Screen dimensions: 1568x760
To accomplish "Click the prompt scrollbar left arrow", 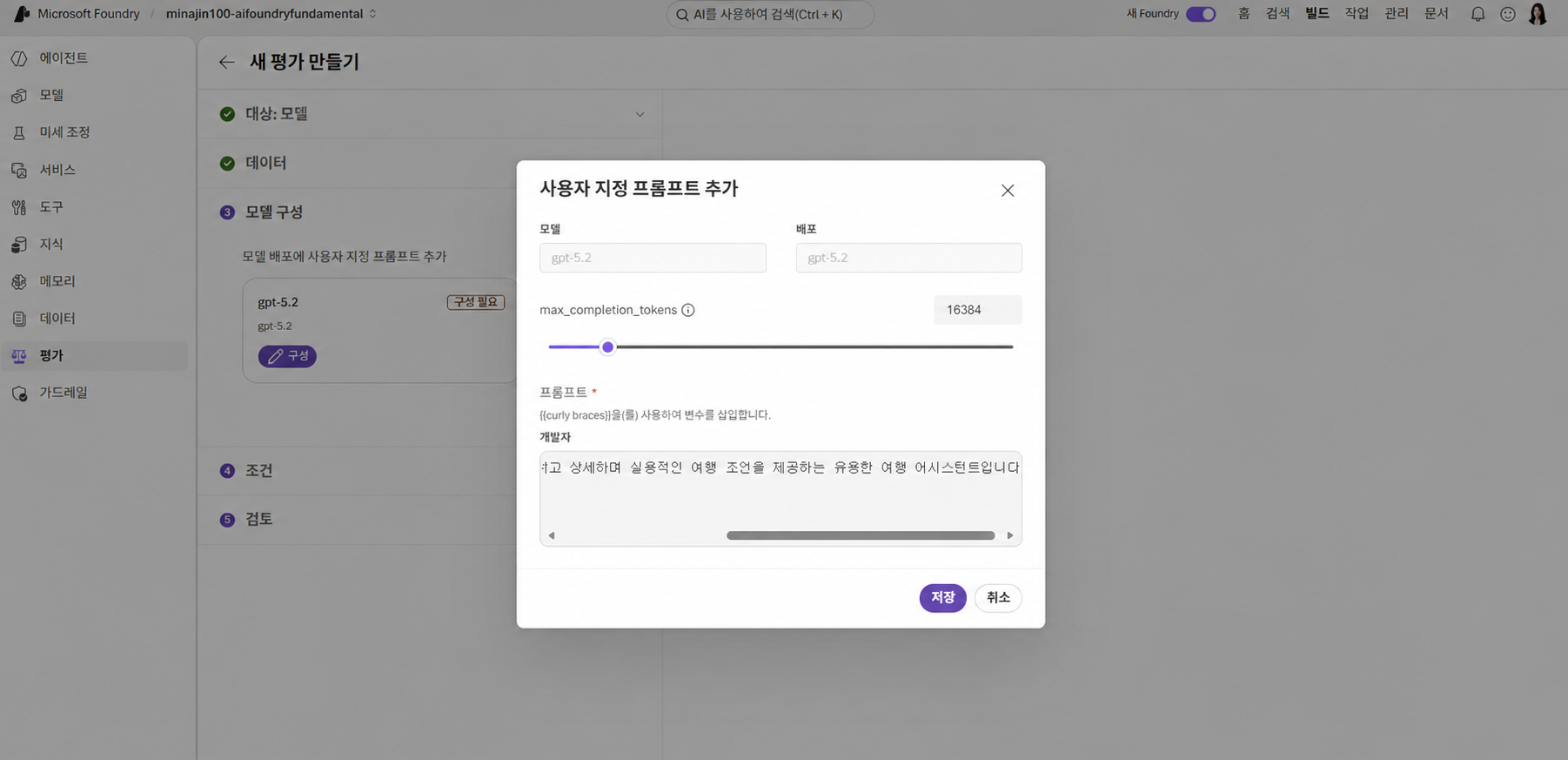I will pos(551,536).
